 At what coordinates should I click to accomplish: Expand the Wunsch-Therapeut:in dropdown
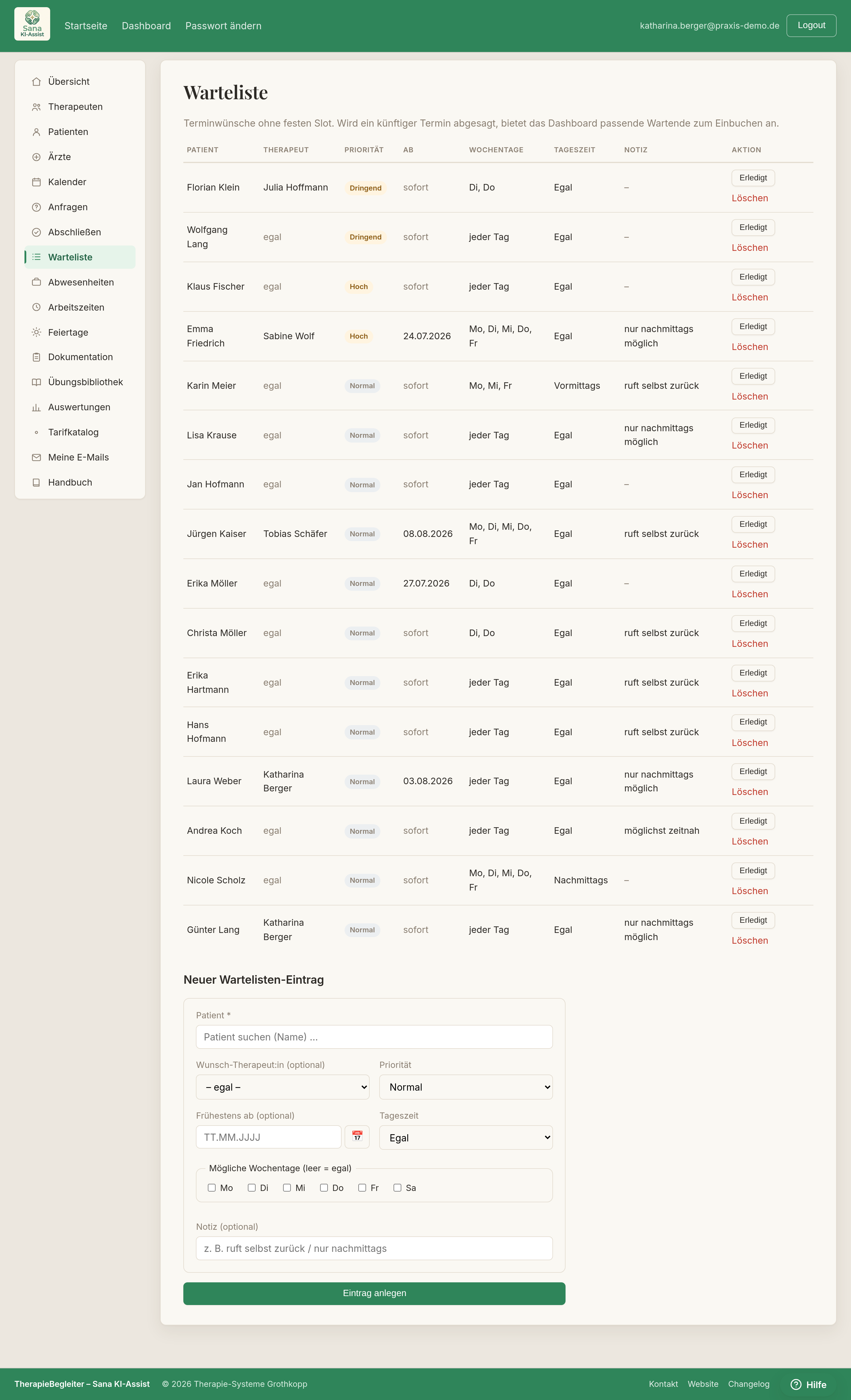click(283, 1087)
